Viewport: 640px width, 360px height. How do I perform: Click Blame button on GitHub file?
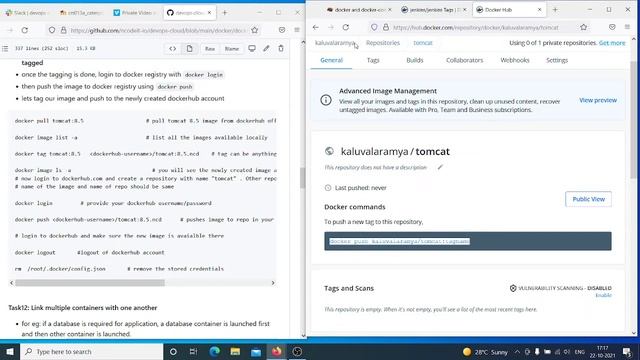[x=231, y=49]
